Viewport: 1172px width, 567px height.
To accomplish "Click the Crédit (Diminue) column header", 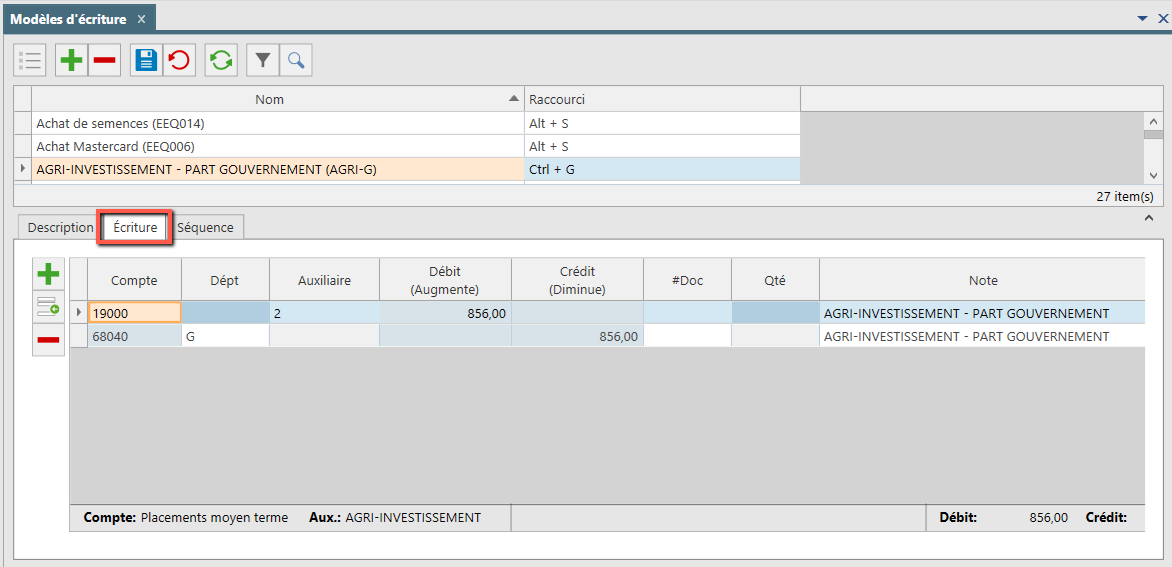I will (578, 280).
